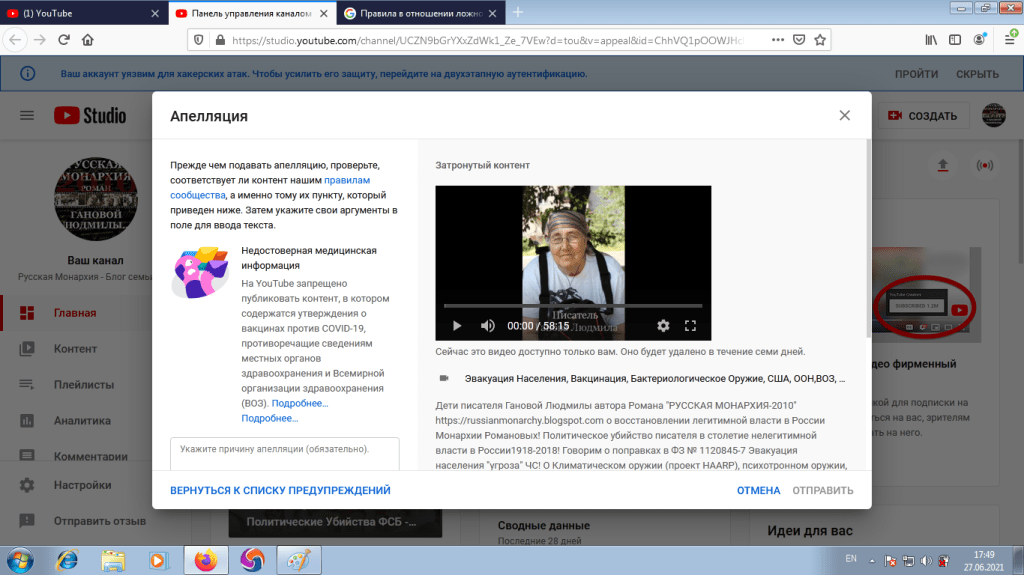Reload the page in Firefox

[x=64, y=40]
